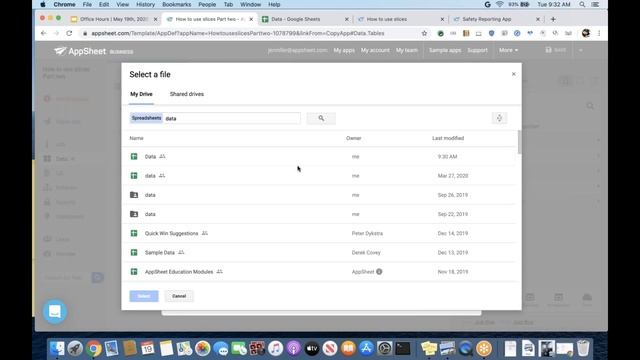
Task: Open Podcasts from the Dock
Action: pyautogui.click(x=293, y=349)
